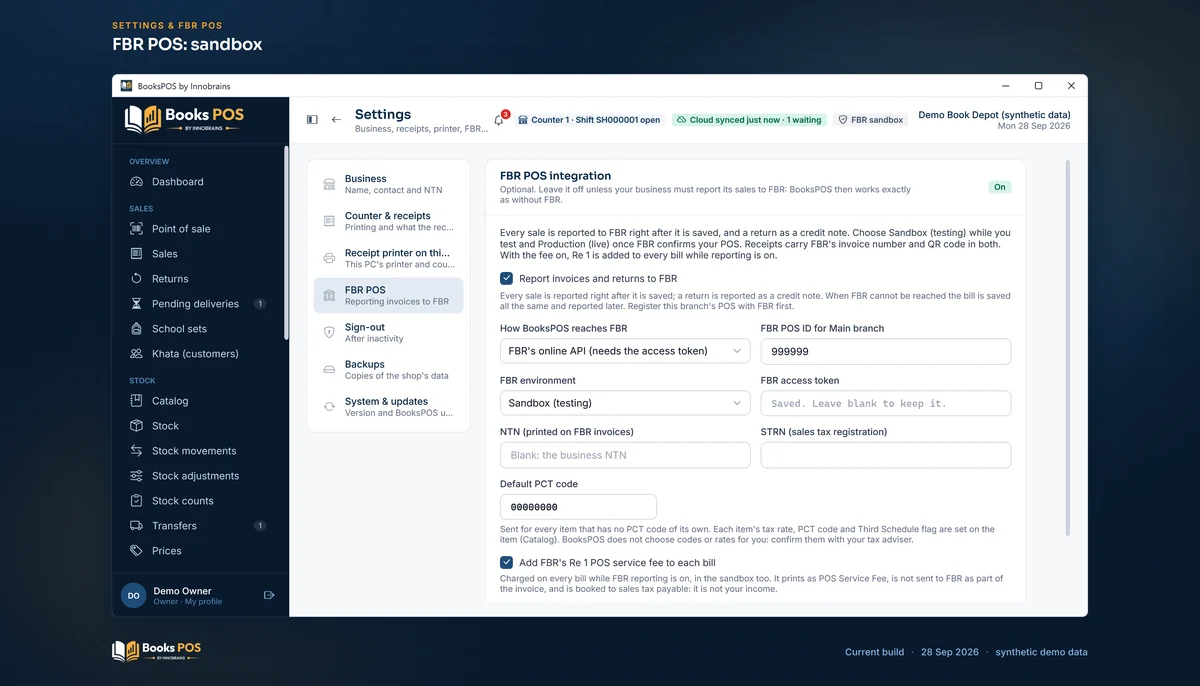
Task: Click the STRN input field
Action: (886, 455)
